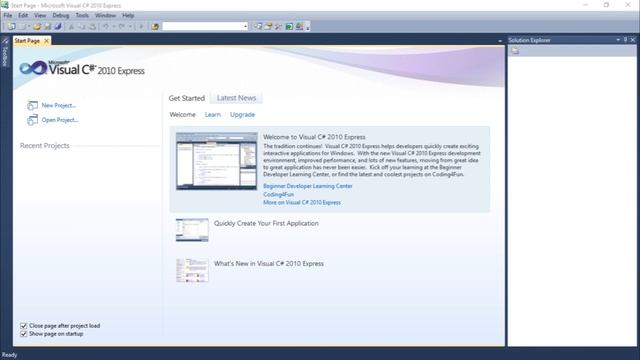This screenshot has height=360, width=640.
Task: Click the Open Project link
Action: pyautogui.click(x=60, y=120)
